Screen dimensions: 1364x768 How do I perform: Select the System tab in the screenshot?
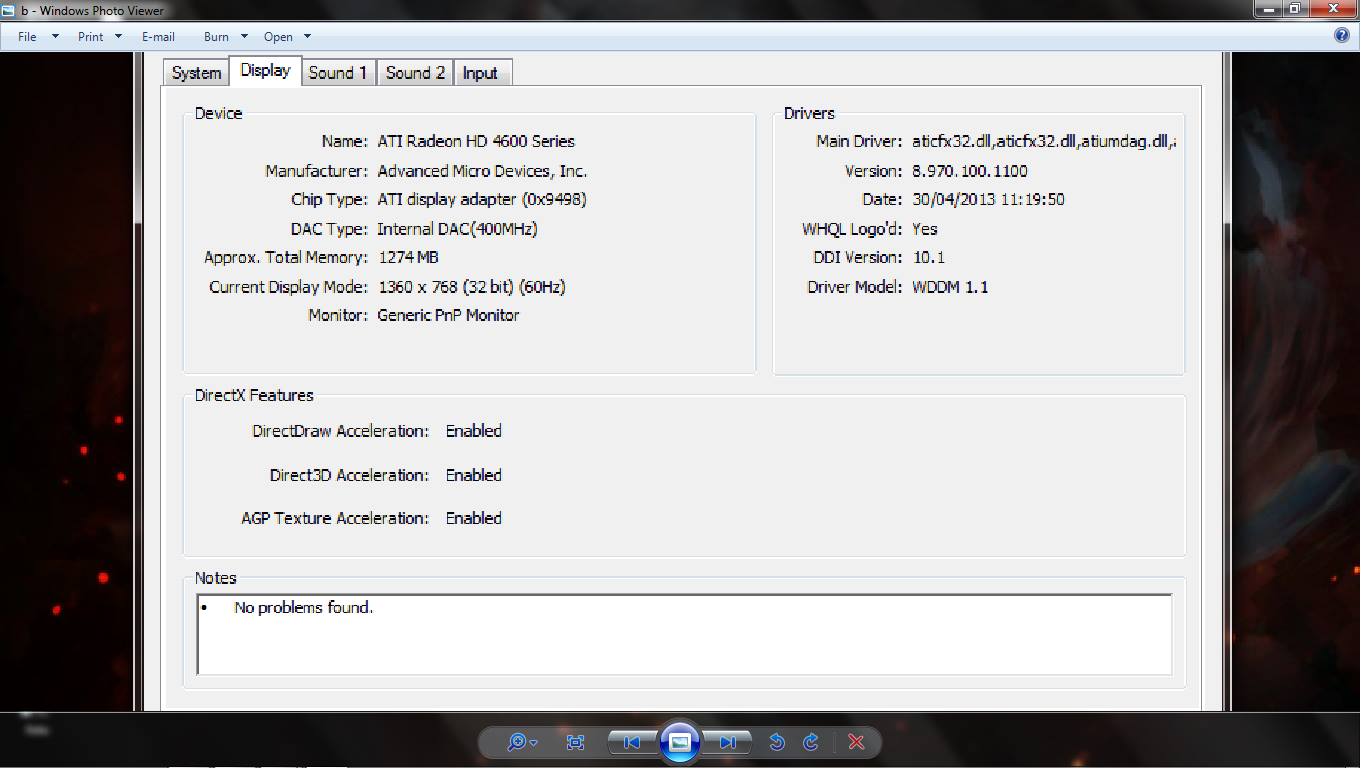tap(195, 72)
